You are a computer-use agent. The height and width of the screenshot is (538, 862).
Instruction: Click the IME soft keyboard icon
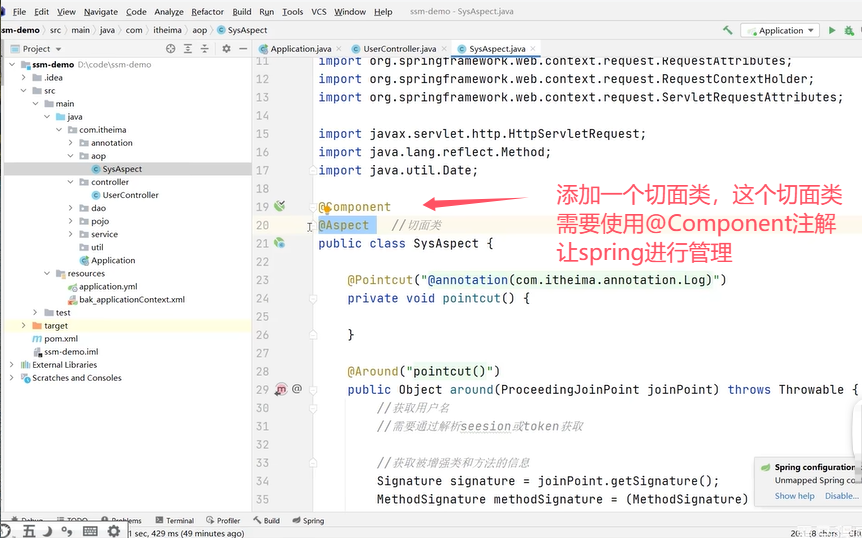tap(90, 531)
